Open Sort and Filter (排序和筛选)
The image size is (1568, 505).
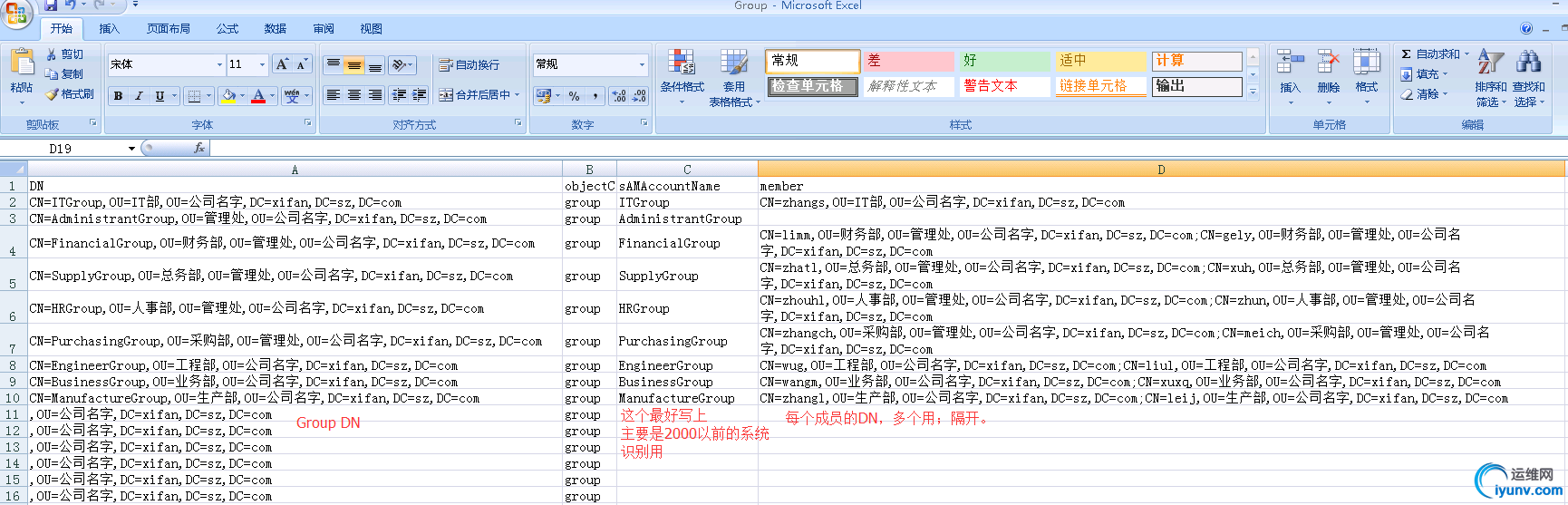click(1490, 78)
